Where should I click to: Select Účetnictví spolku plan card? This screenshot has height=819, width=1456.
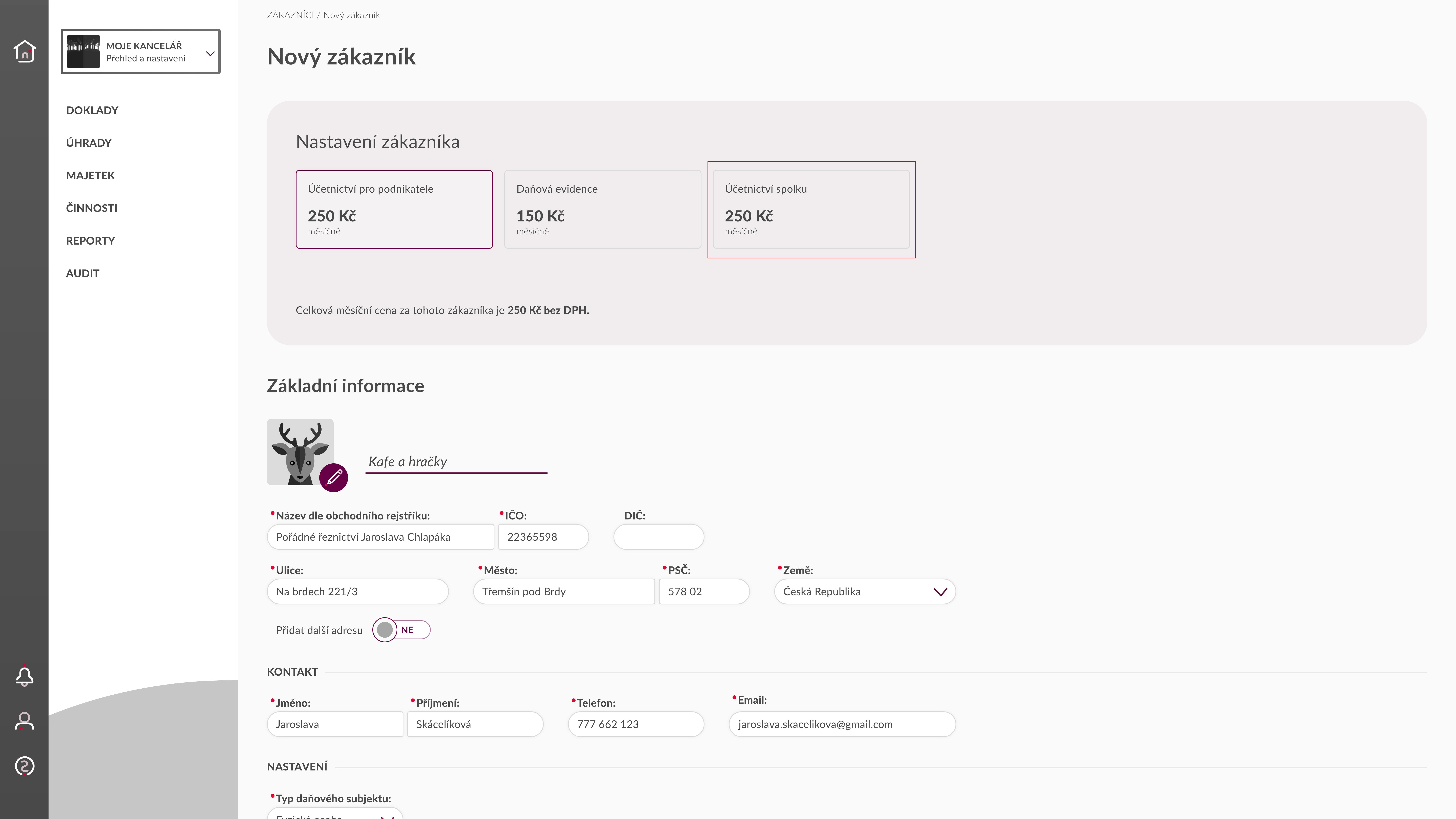click(x=811, y=209)
